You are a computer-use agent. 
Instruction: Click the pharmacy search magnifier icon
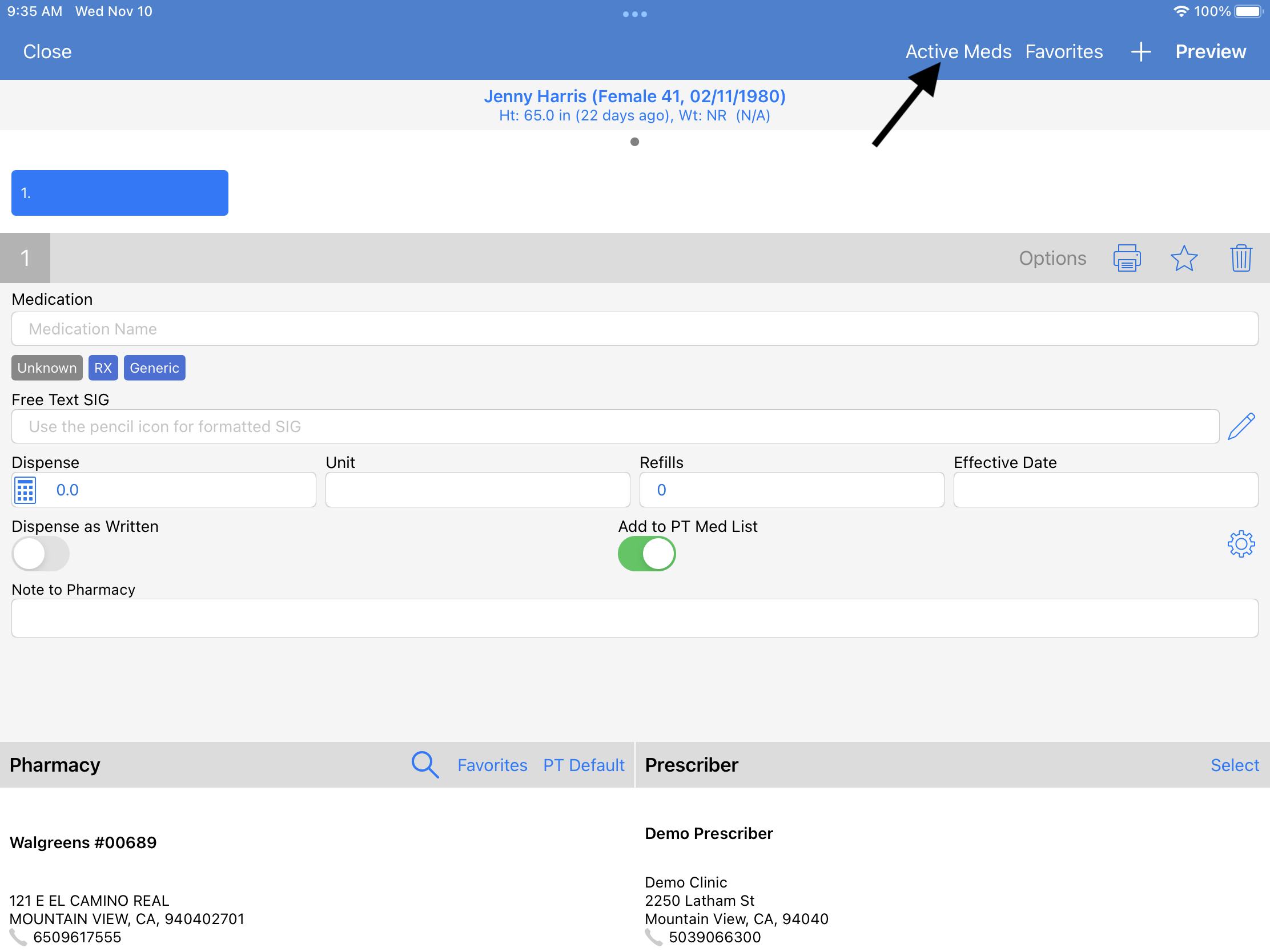(x=424, y=765)
